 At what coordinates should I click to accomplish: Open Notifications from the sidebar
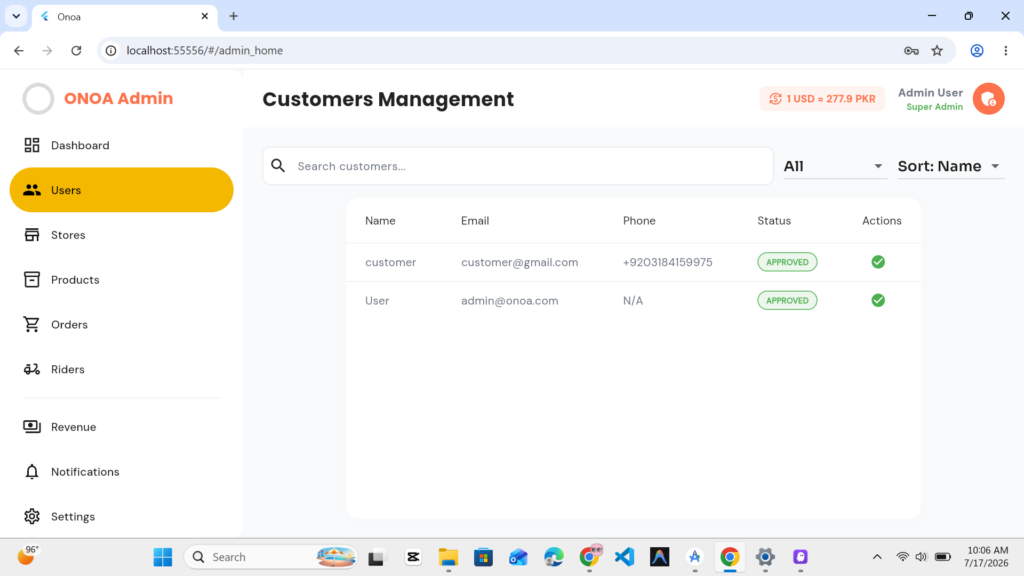click(x=121, y=472)
